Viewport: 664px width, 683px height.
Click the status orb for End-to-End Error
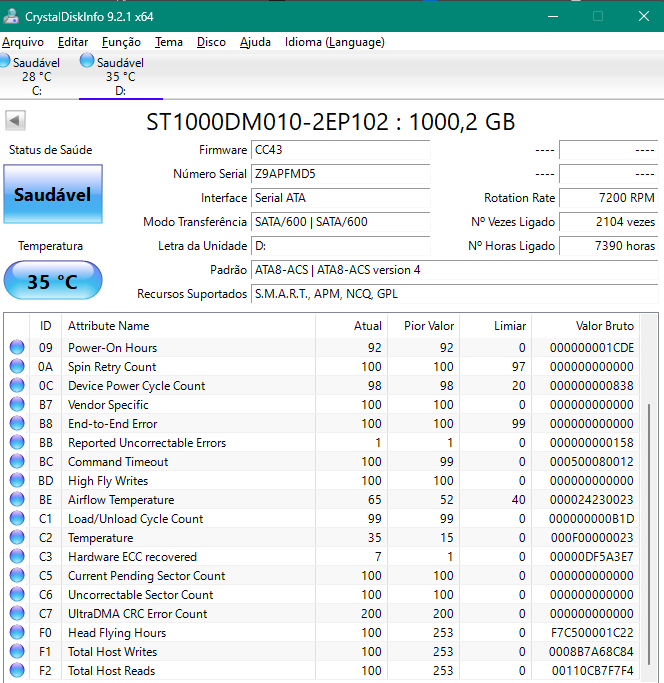[x=17, y=423]
